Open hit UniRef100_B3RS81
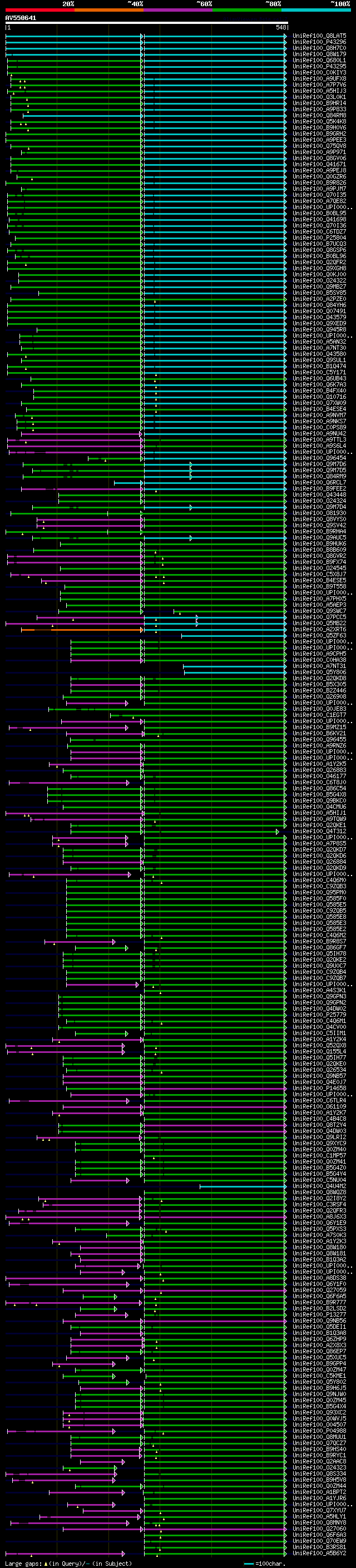The width and height of the screenshot is (356, 1568). tap(319, 1547)
